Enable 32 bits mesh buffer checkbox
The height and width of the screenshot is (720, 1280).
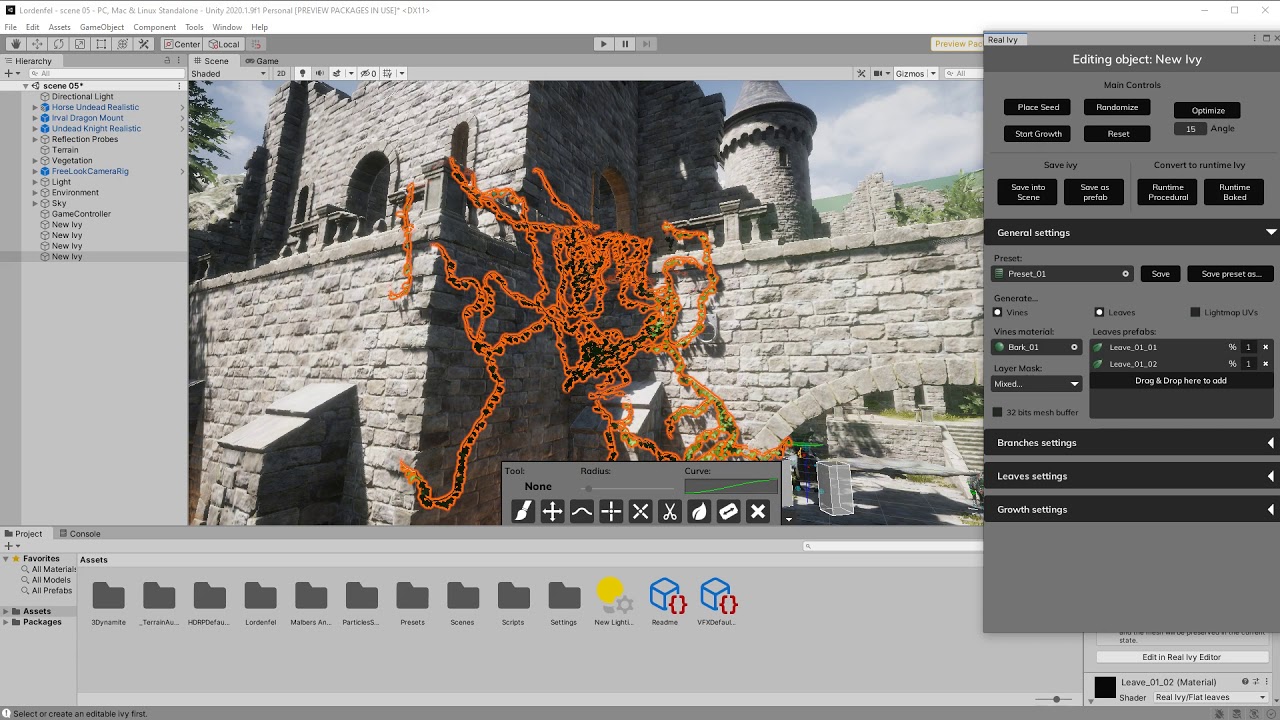(997, 412)
